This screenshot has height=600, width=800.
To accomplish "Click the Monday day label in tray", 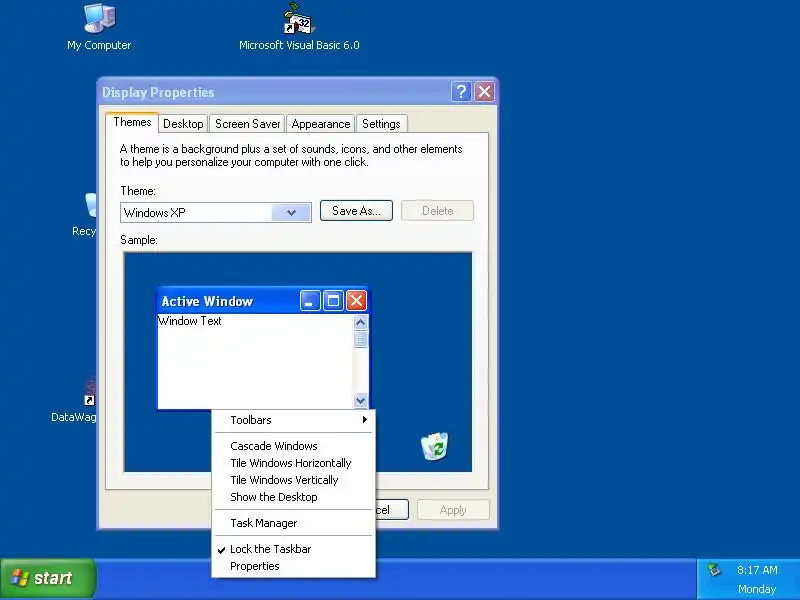I will pos(757,589).
